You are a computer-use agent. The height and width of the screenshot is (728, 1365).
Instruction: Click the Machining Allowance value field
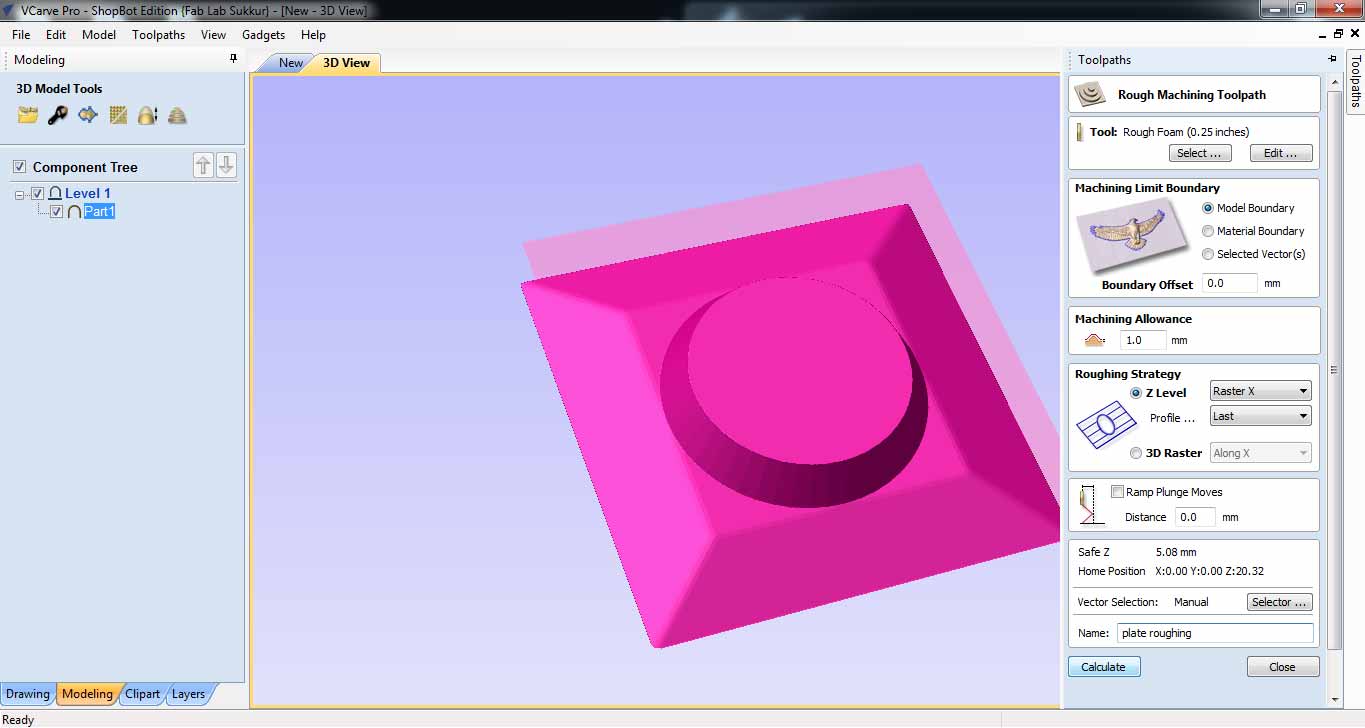(1142, 340)
